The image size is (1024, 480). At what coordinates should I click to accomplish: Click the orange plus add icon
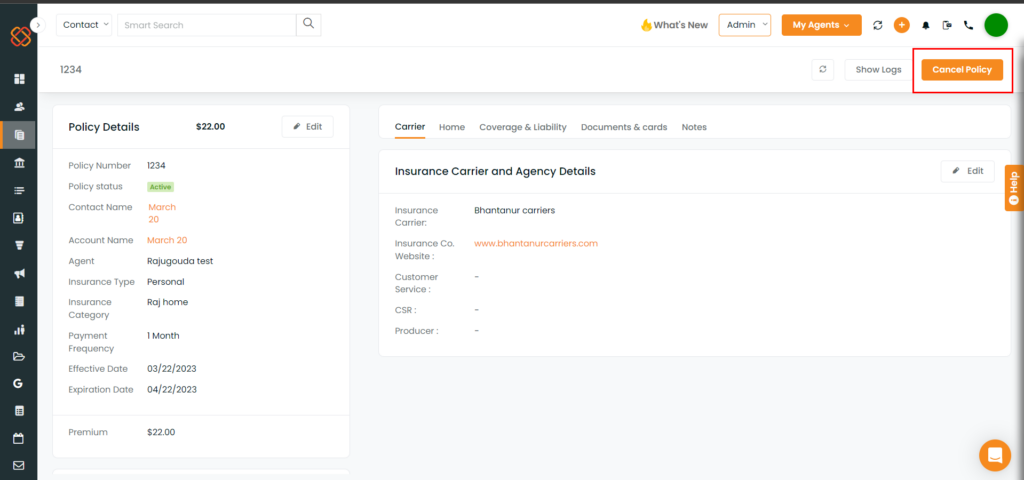click(x=901, y=25)
